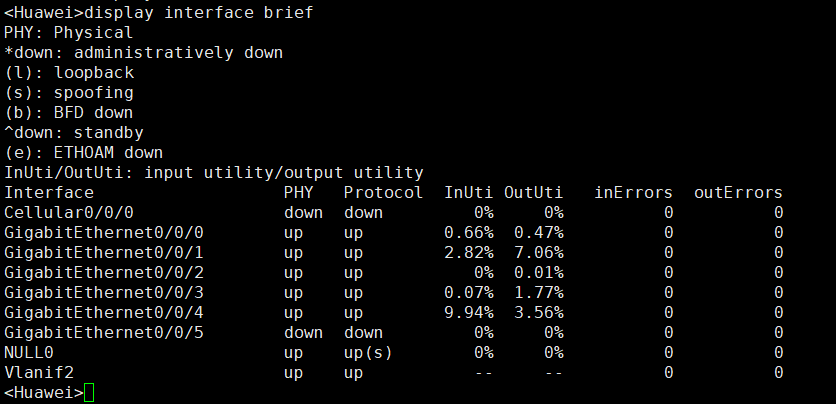Click the 'Interface' column header
The image size is (836, 404).
pyautogui.click(x=49, y=192)
